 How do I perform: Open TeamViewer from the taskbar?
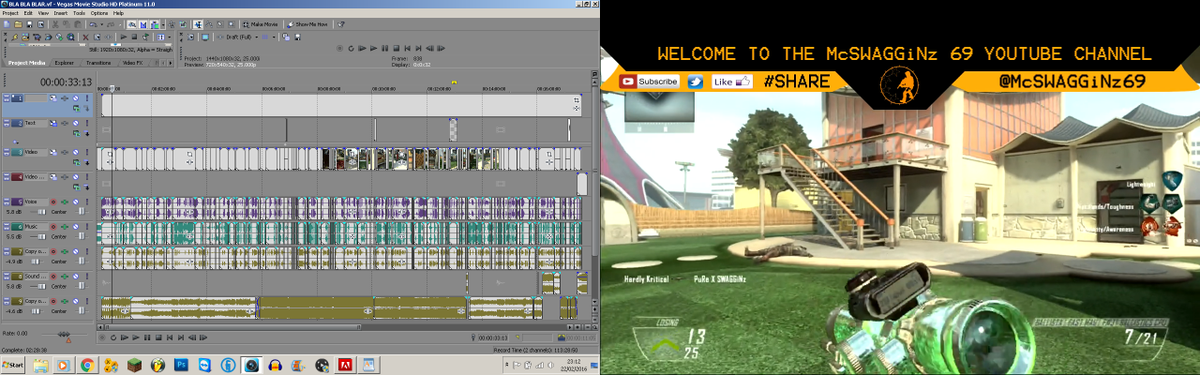click(x=205, y=365)
